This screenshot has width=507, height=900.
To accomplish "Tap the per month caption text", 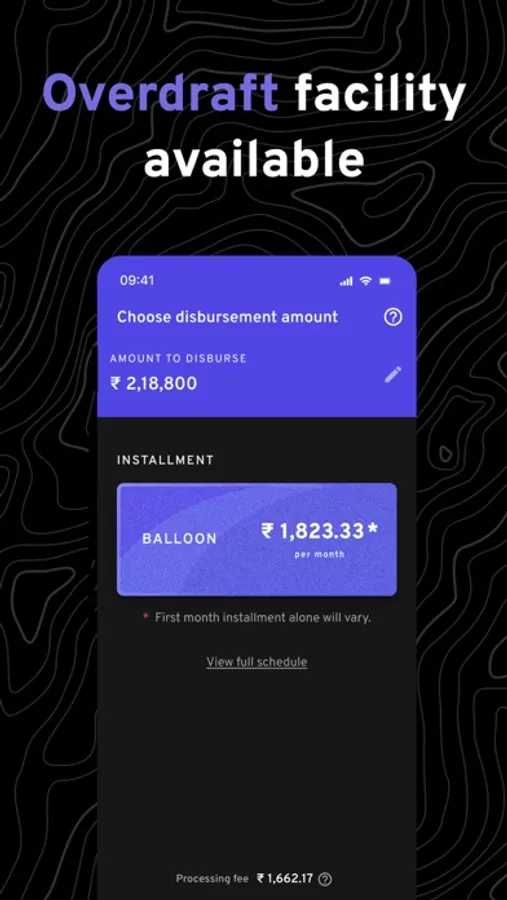I will pos(320,554).
